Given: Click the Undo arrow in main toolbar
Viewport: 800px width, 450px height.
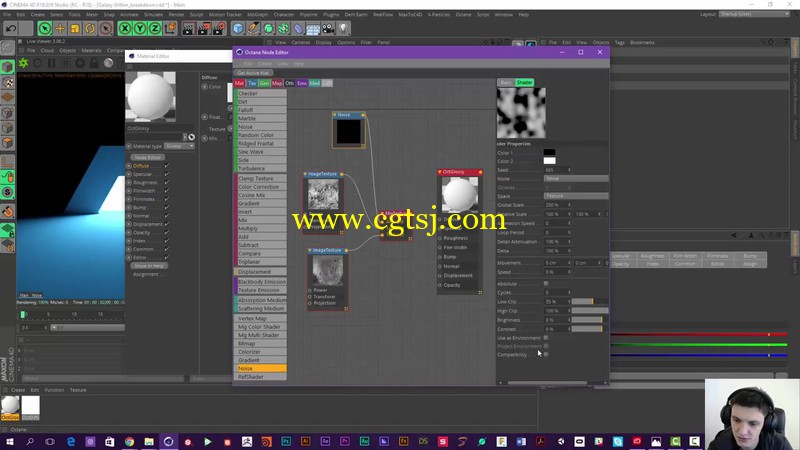Looking at the screenshot, I should pos(11,29).
